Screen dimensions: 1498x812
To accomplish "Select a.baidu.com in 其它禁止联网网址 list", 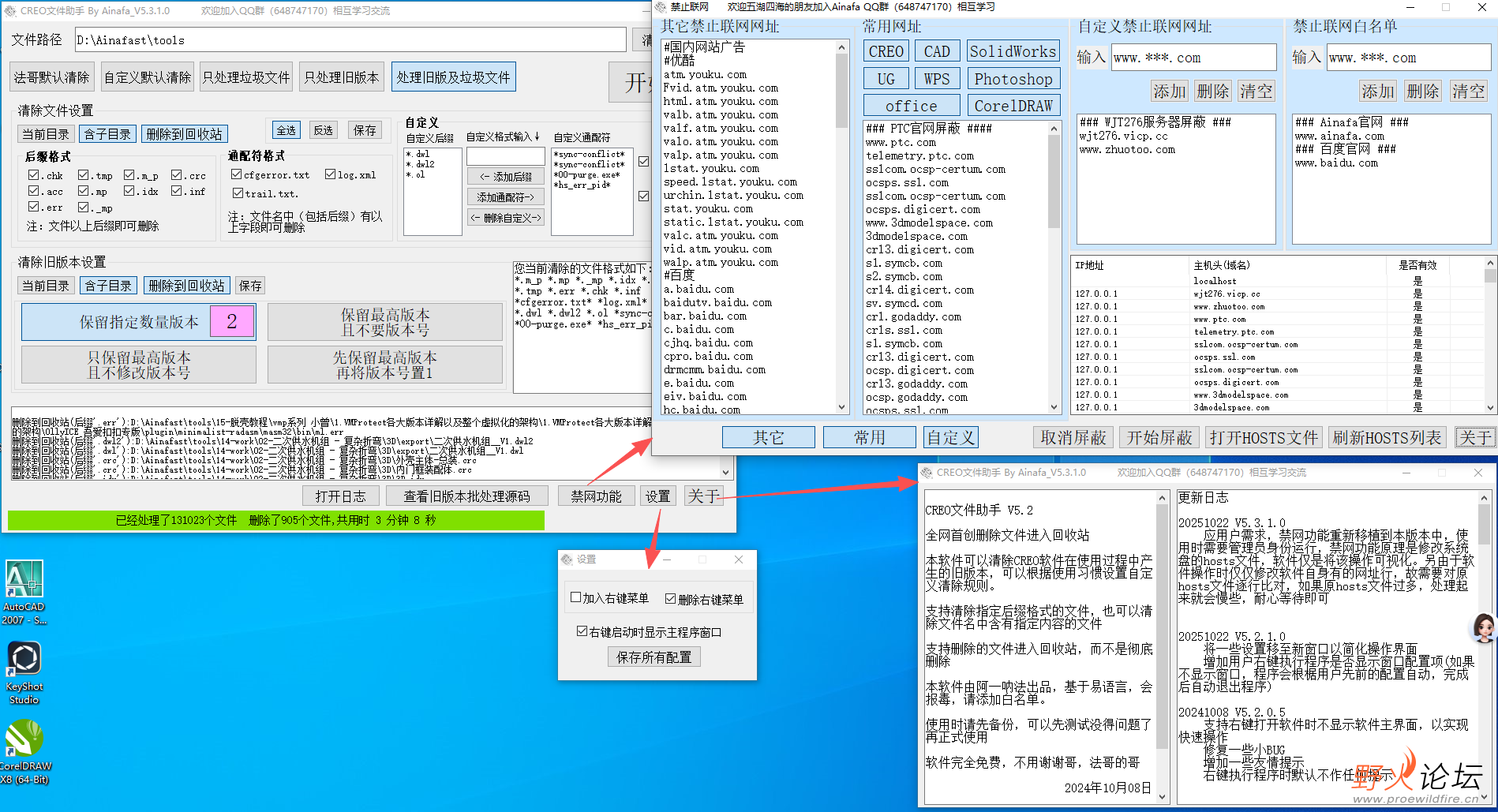I will click(698, 289).
